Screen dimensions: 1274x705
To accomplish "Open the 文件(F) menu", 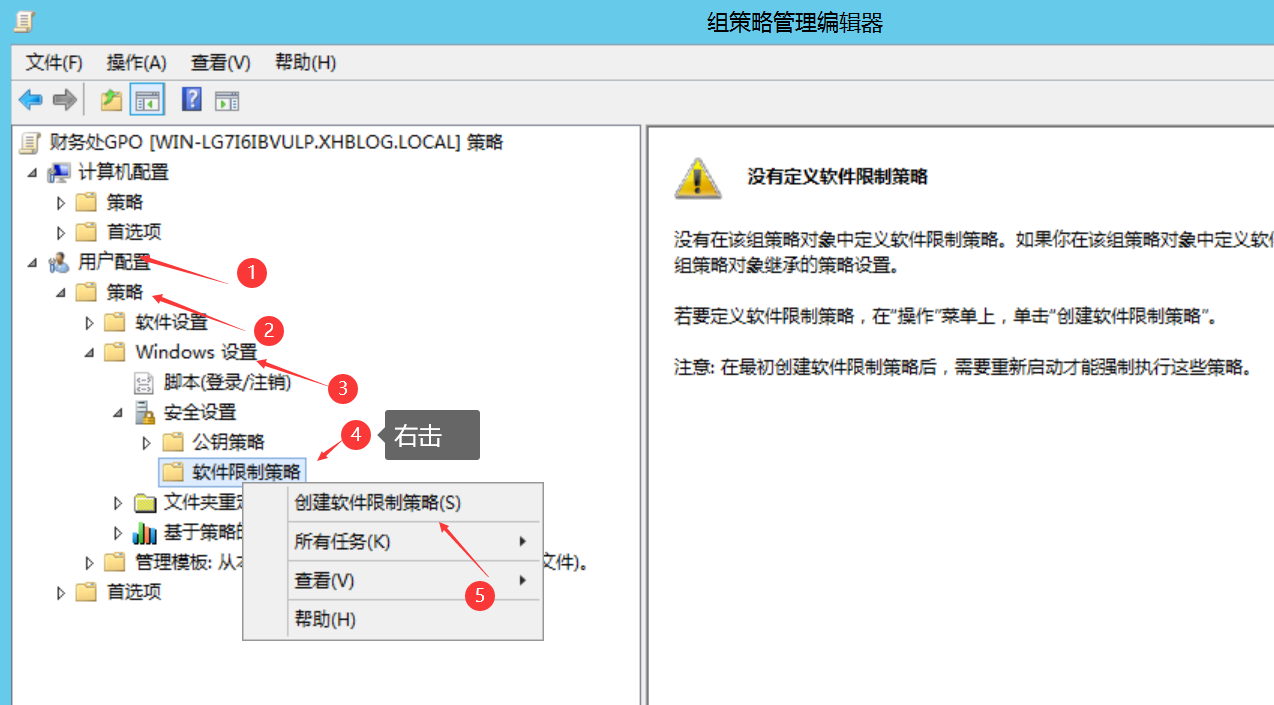I will pos(54,62).
